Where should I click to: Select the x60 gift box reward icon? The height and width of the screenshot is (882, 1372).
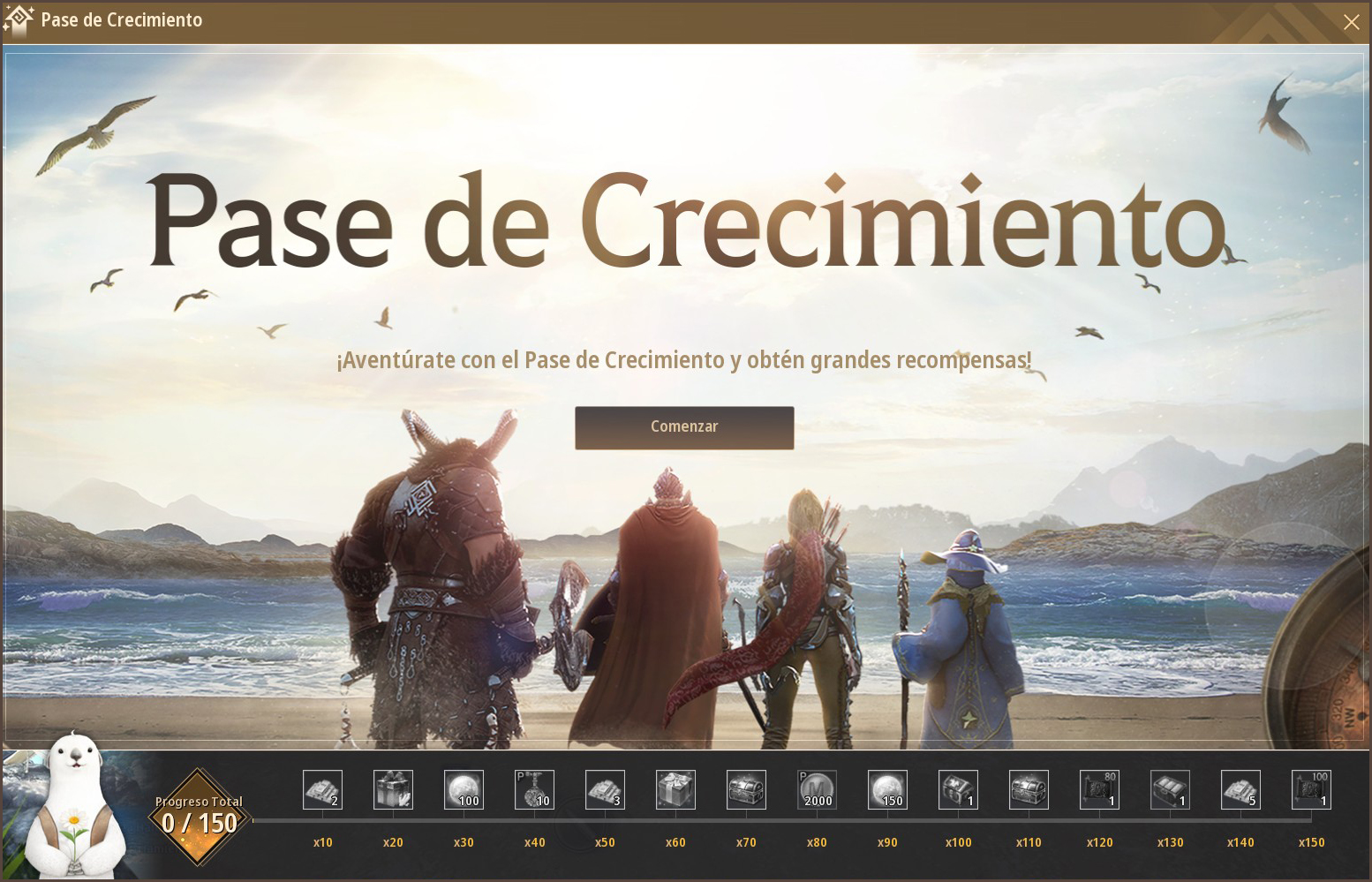point(675,789)
